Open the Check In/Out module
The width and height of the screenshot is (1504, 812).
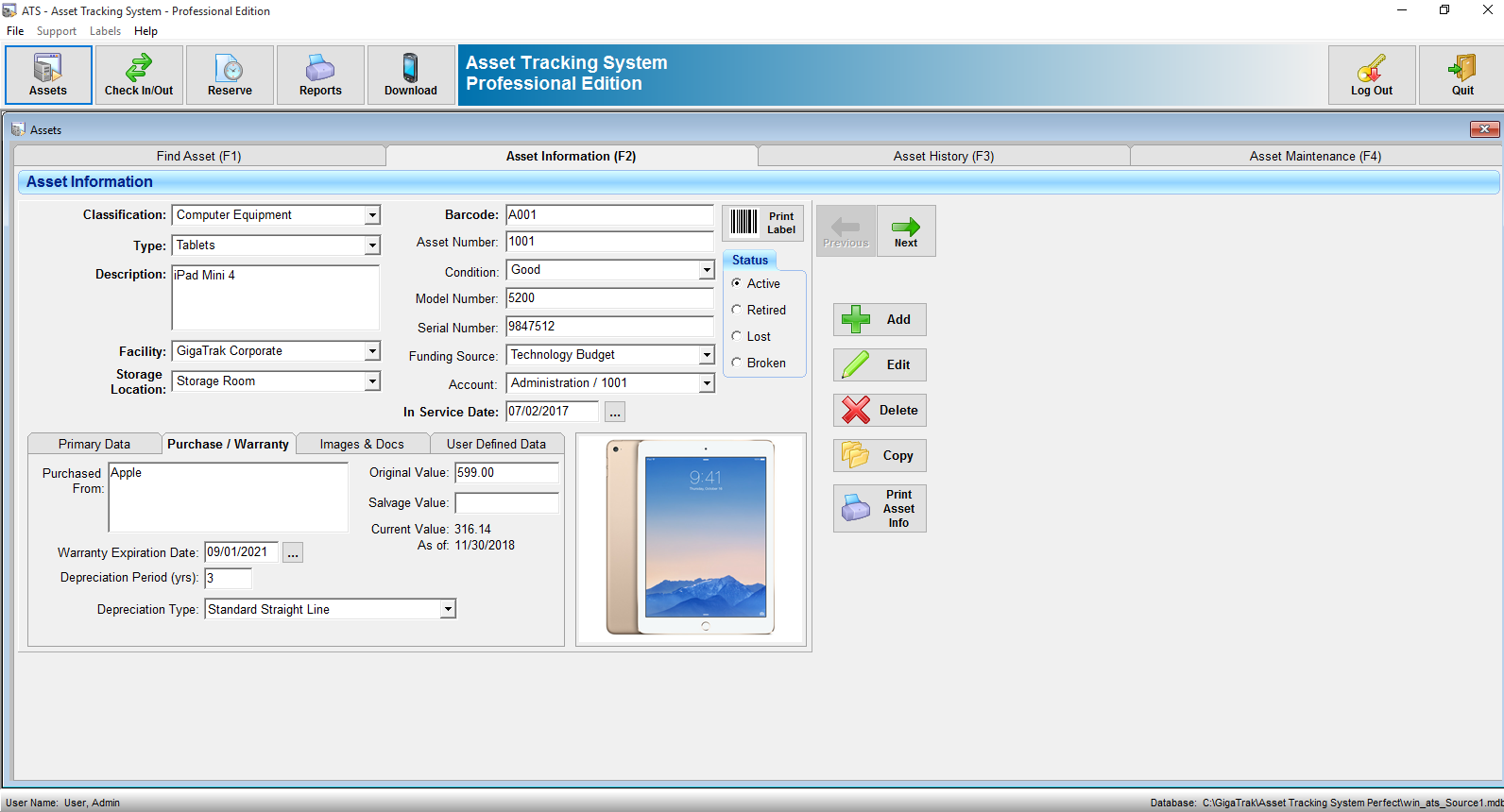(139, 76)
